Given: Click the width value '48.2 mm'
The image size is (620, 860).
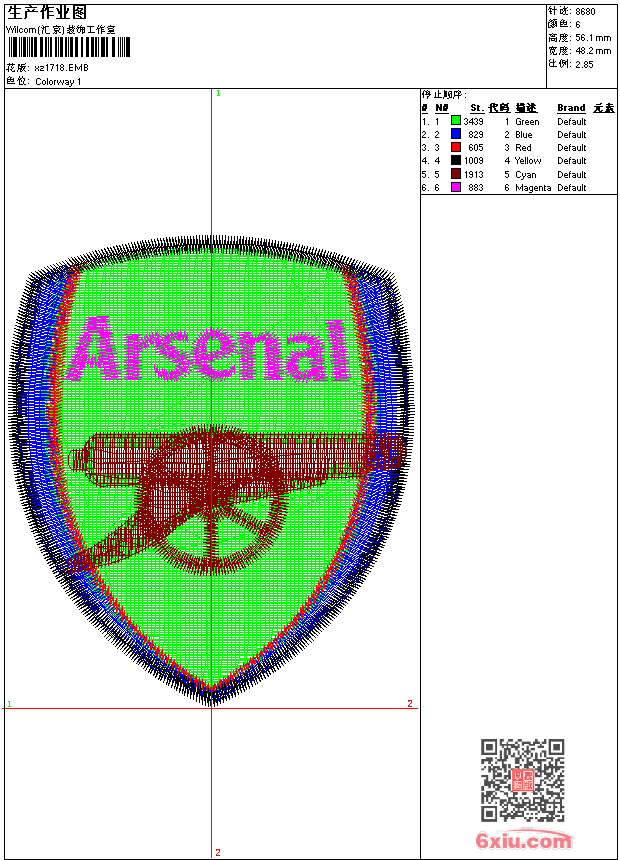Looking at the screenshot, I should pyautogui.click(x=593, y=51).
